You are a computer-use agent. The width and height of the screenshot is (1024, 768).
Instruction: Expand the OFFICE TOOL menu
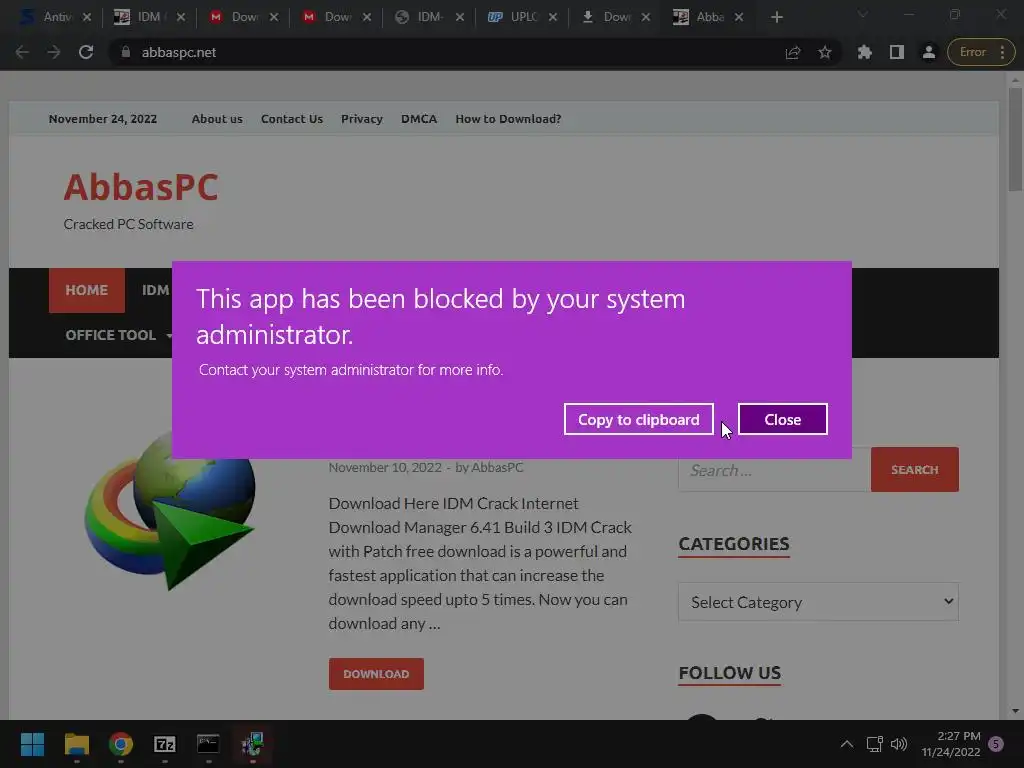[x=118, y=335]
